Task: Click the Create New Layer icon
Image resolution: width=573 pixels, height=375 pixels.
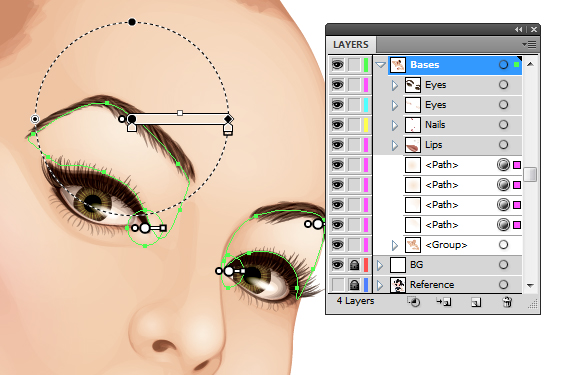Action: pyautogui.click(x=476, y=302)
